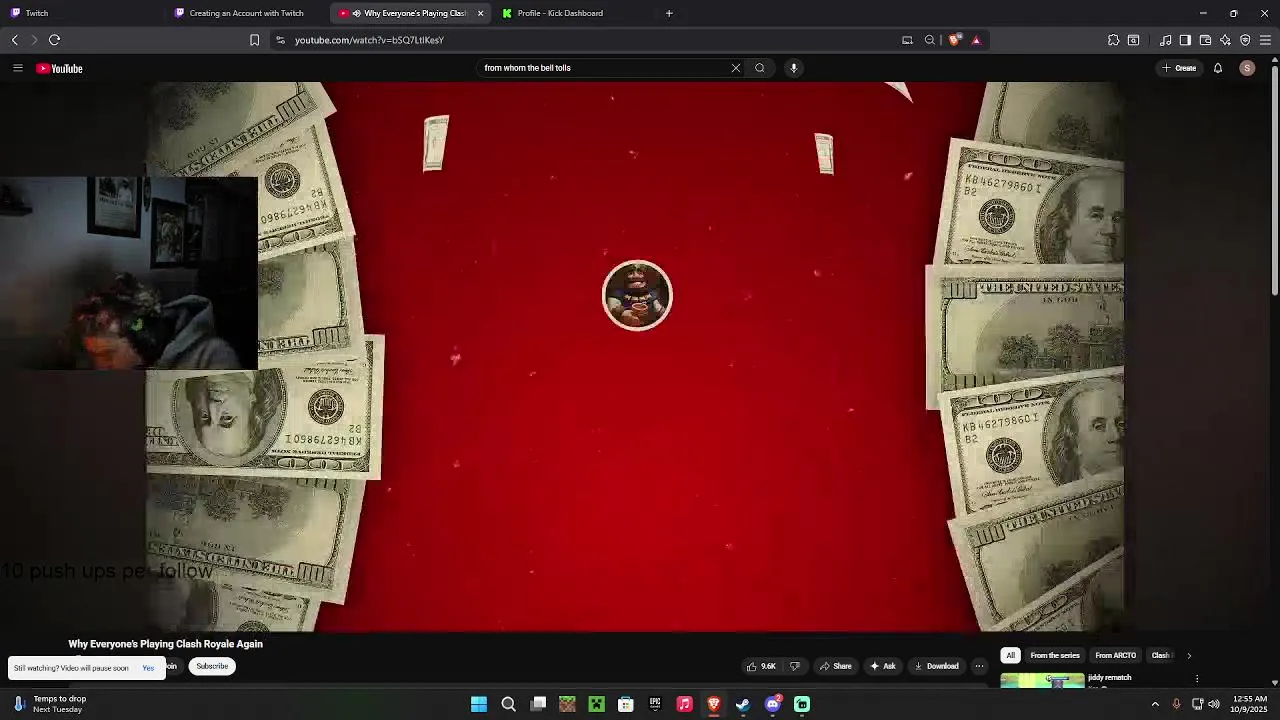Screen dimensions: 1280x720
Task: Subscribe to the channel
Action: coord(212,666)
